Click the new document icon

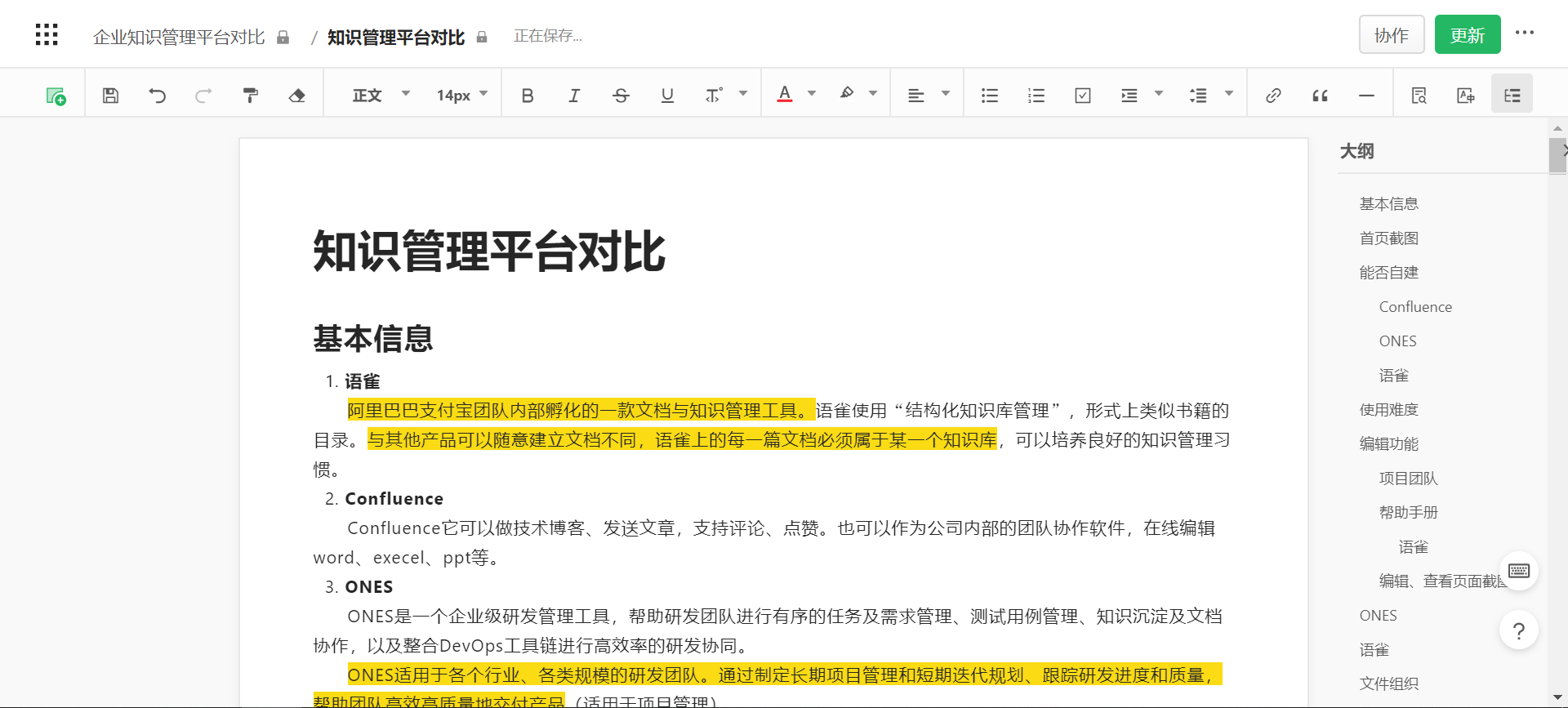click(56, 96)
